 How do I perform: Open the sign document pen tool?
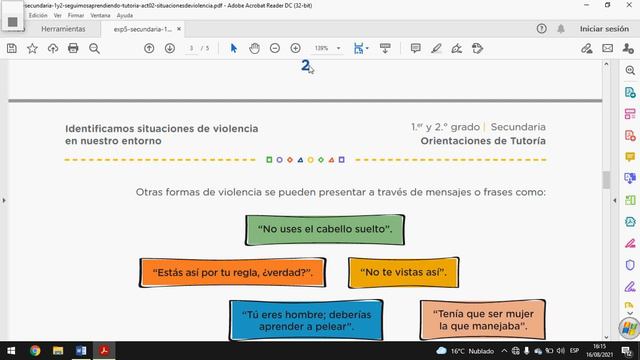point(457,49)
